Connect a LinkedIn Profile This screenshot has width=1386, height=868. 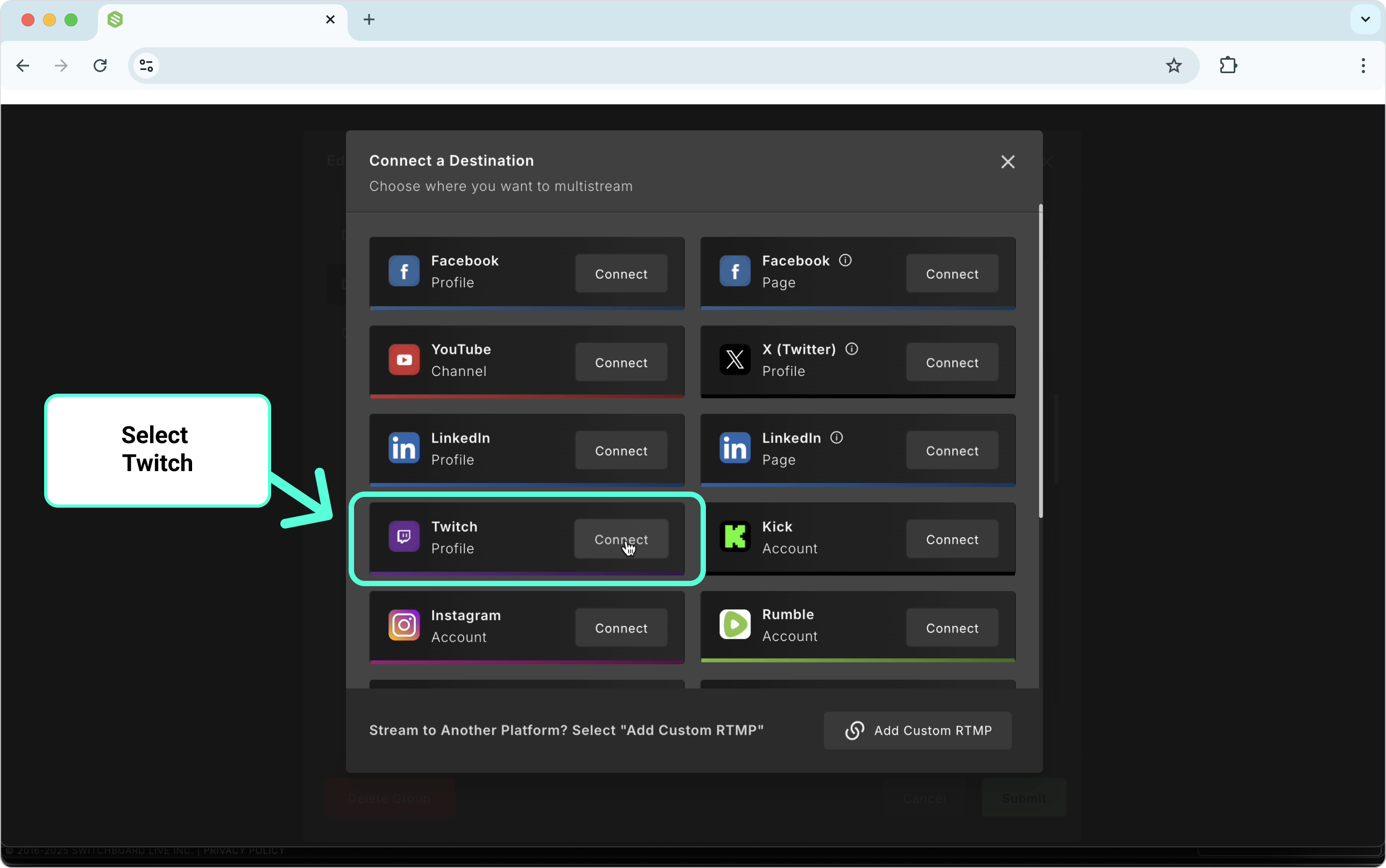[x=621, y=451]
